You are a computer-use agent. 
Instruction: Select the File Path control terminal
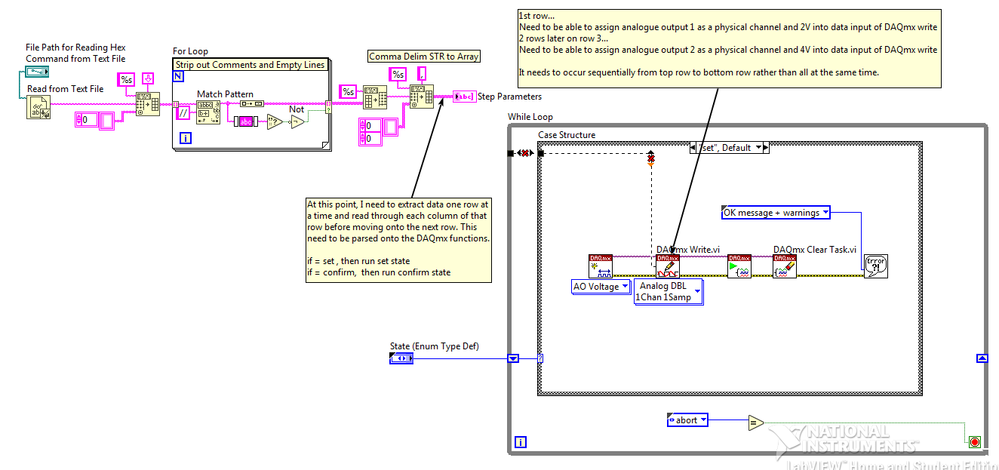coord(38,73)
